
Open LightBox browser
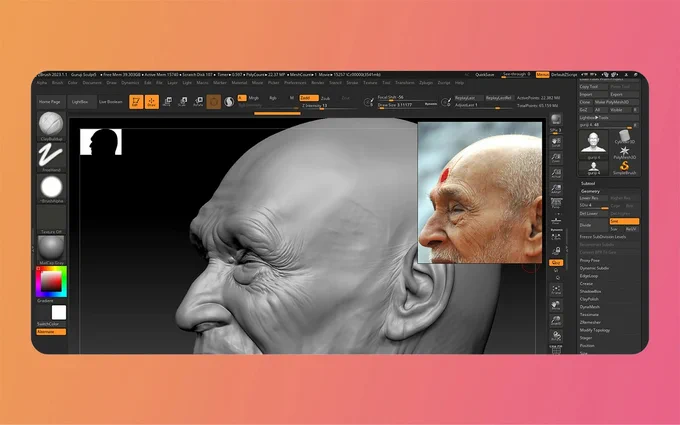(x=80, y=102)
